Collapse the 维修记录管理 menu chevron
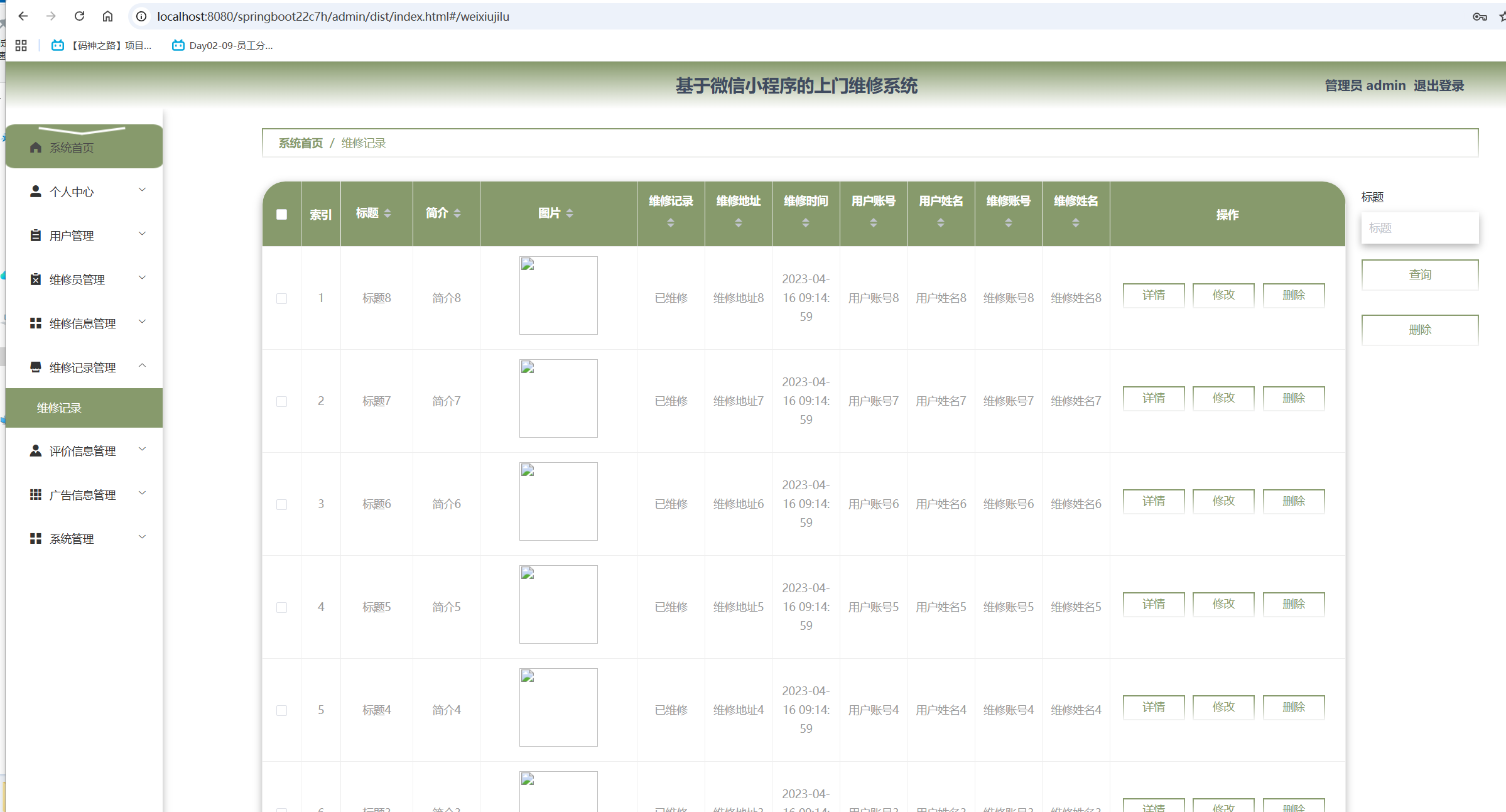Screen dimensions: 1506x812 coord(143,365)
